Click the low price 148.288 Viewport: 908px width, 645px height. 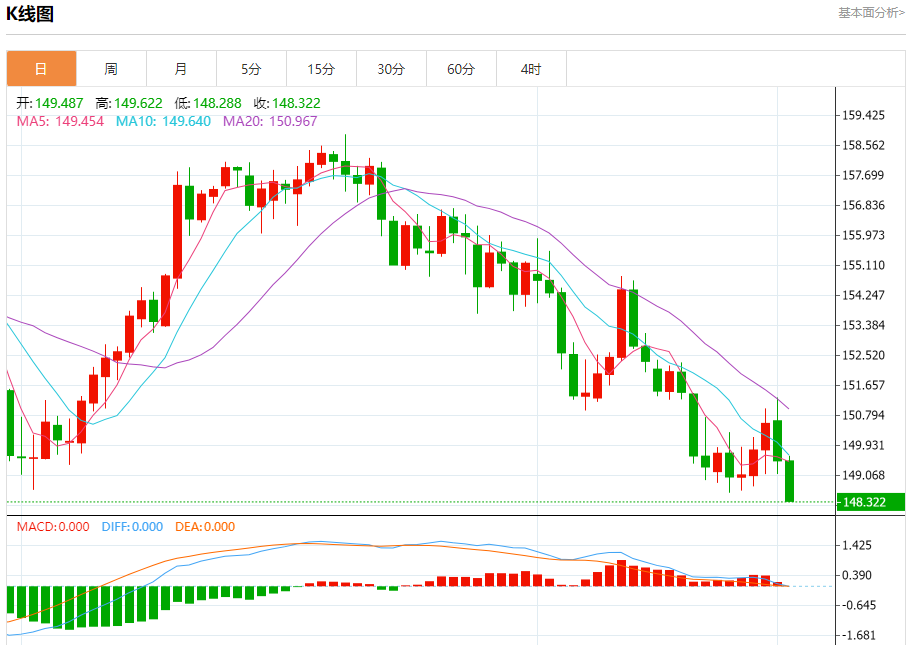(217, 103)
